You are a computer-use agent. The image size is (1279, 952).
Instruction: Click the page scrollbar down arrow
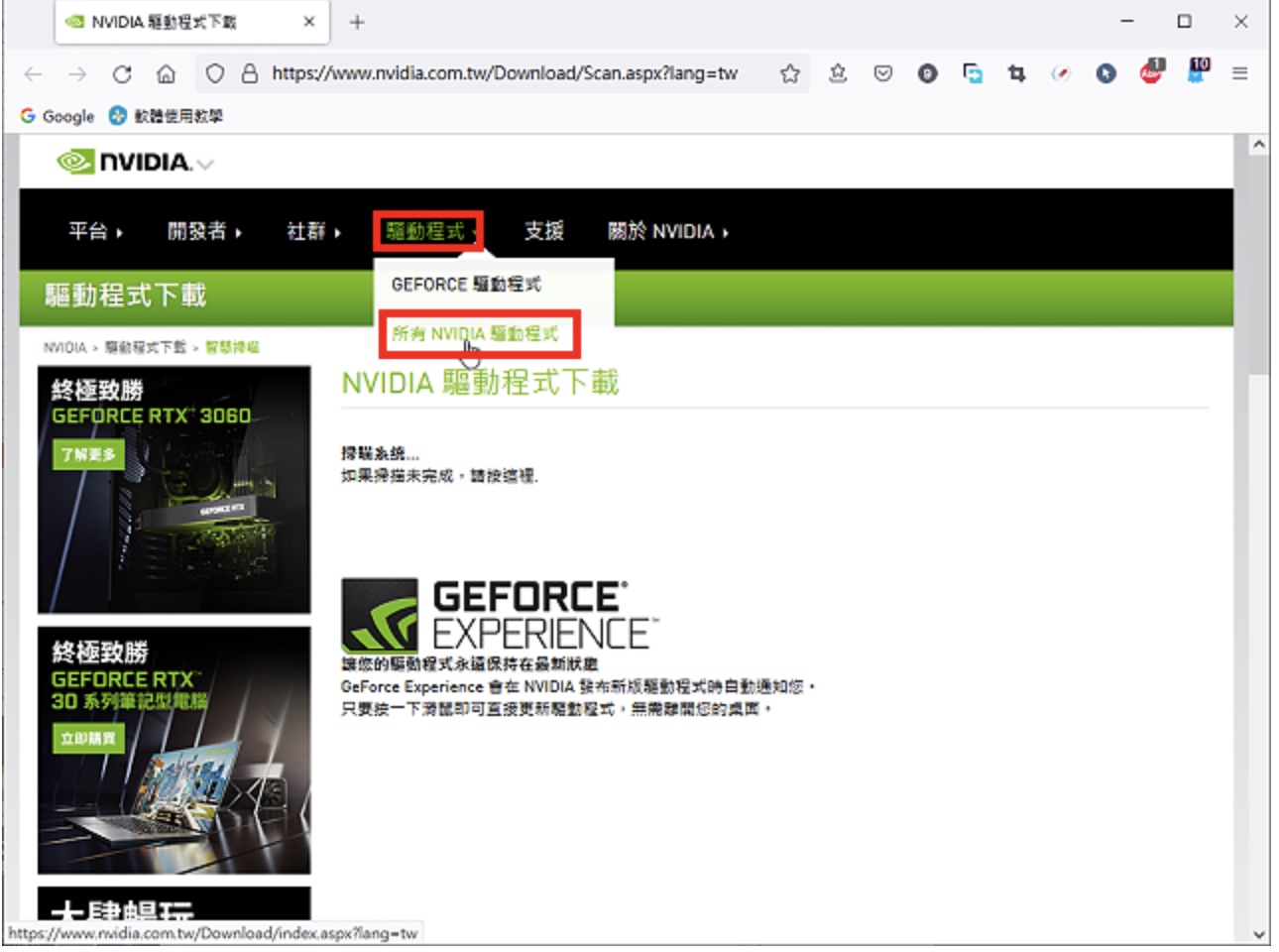coord(1258,934)
